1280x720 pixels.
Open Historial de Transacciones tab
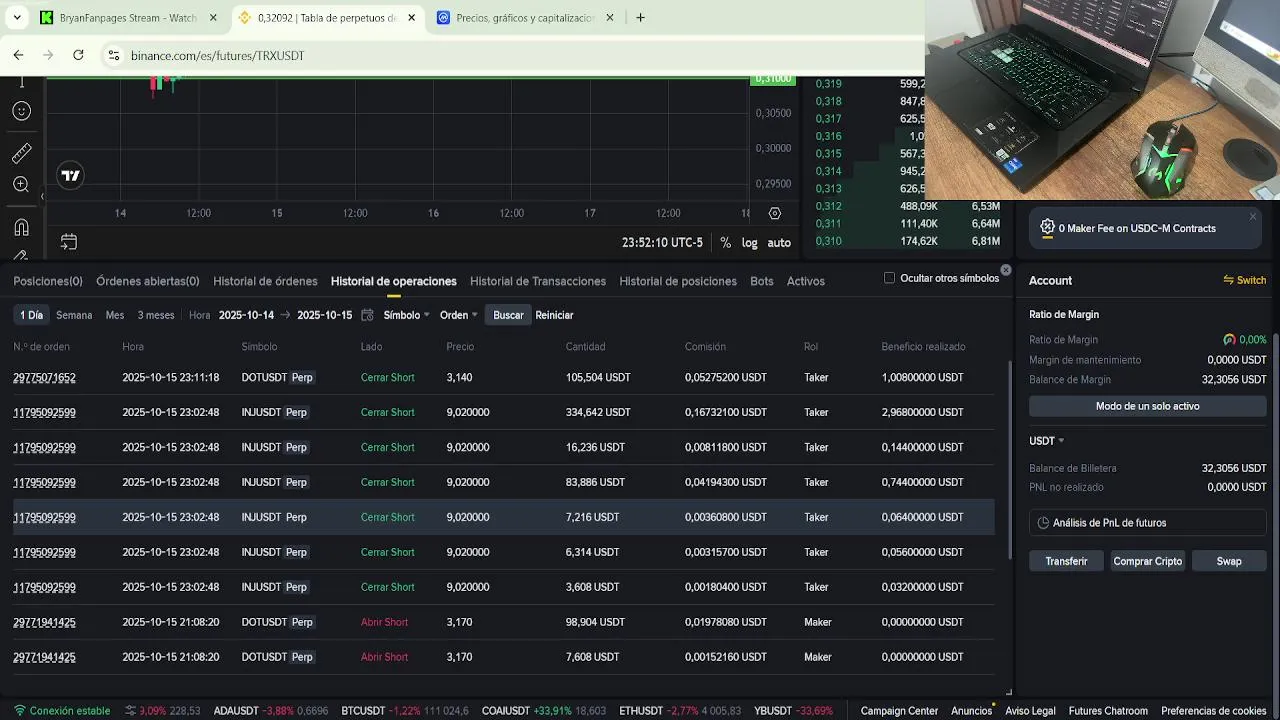point(538,281)
